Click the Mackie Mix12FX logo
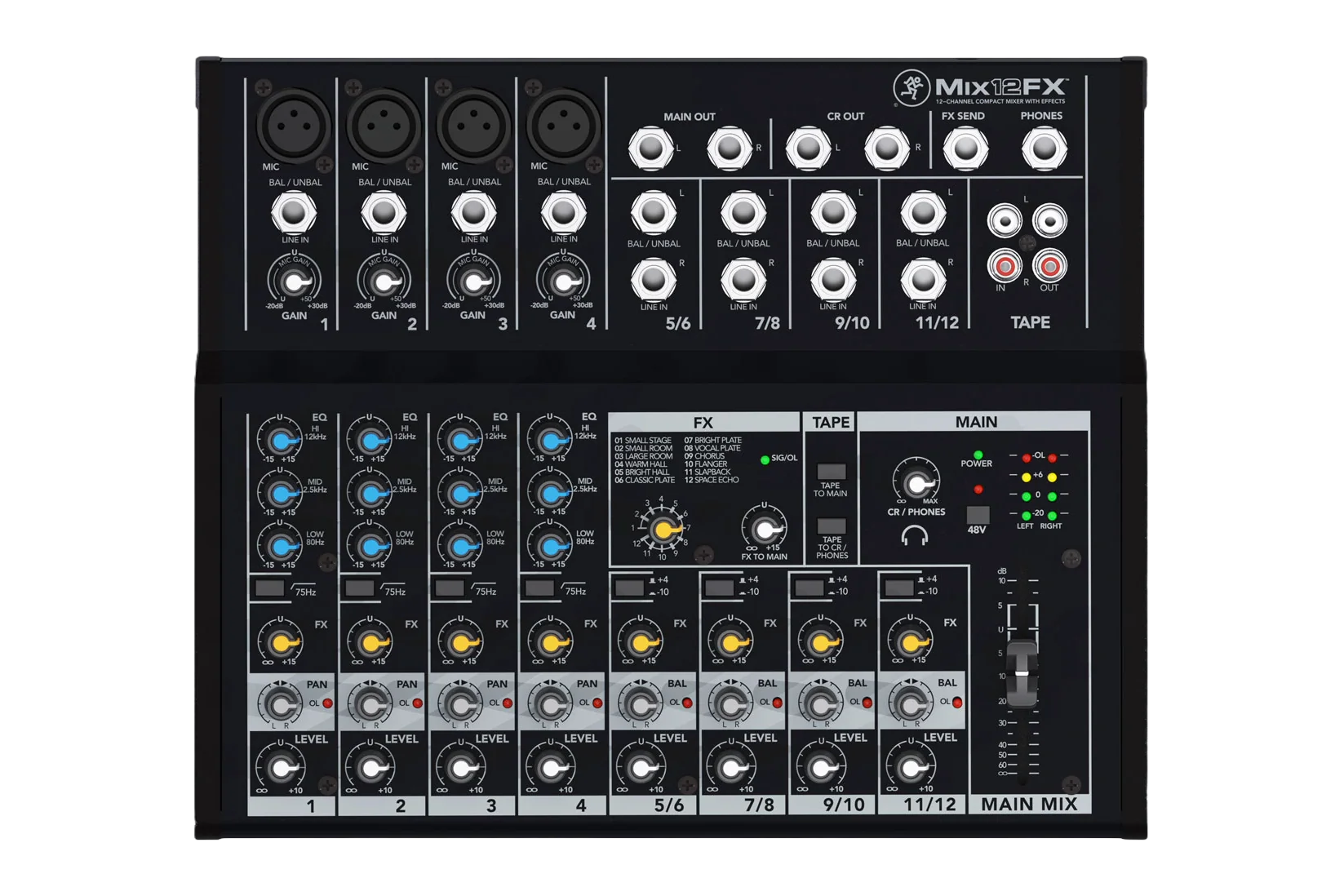Image resolution: width=1344 pixels, height=896 pixels. pos(981,89)
